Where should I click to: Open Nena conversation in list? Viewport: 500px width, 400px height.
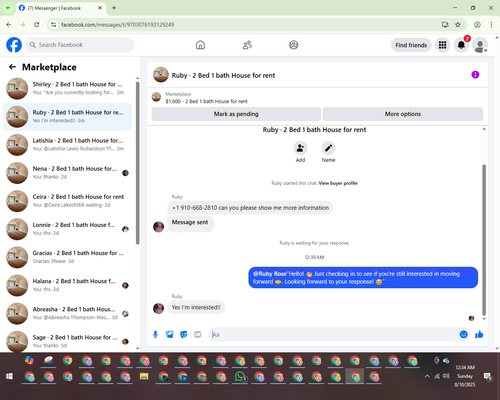(x=67, y=173)
